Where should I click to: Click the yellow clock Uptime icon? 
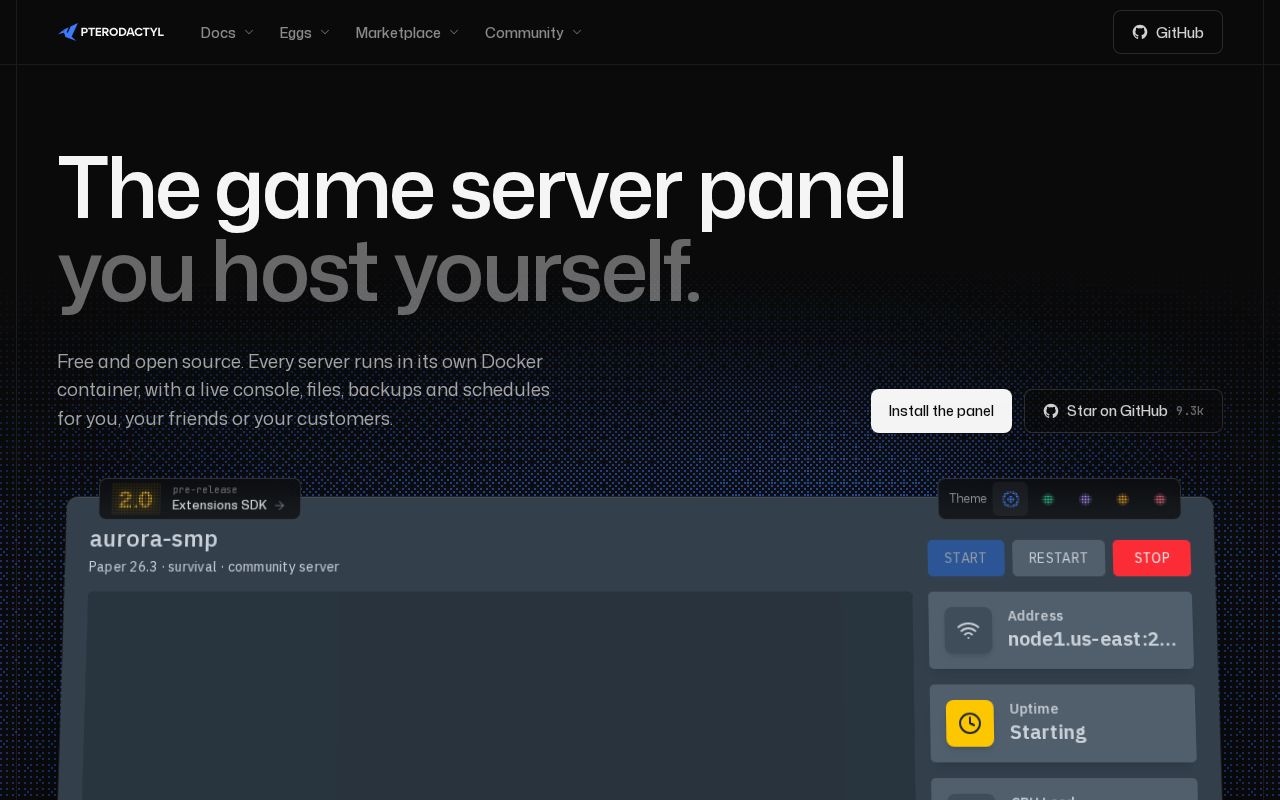click(x=970, y=723)
